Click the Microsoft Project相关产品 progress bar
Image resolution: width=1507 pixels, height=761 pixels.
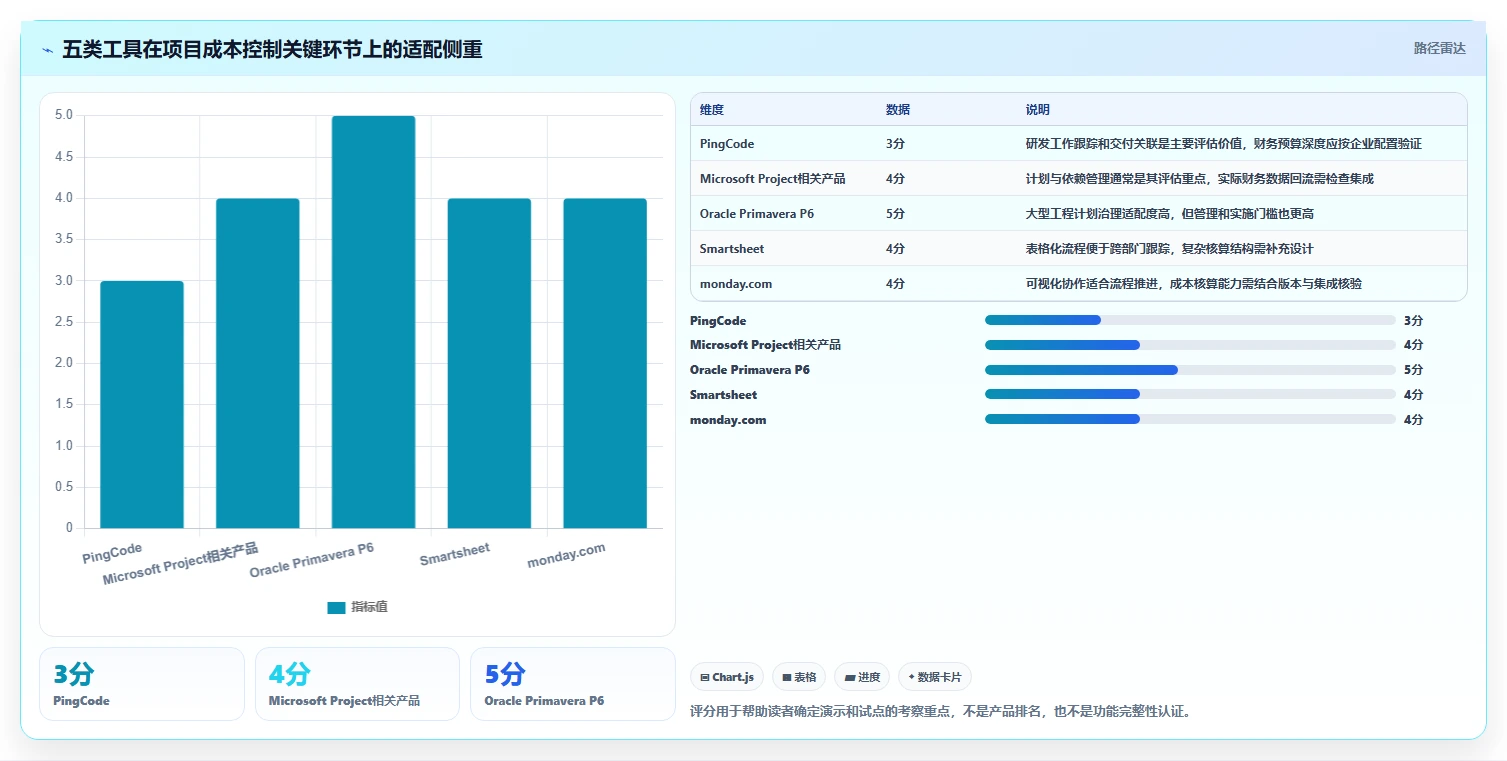point(1190,345)
